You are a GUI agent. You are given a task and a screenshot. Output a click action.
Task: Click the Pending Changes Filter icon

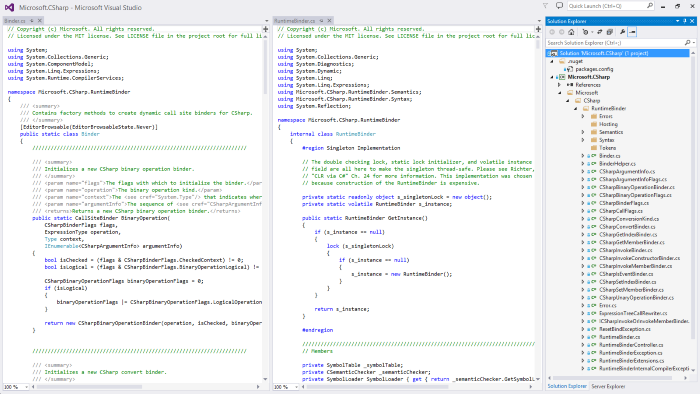[x=585, y=32]
